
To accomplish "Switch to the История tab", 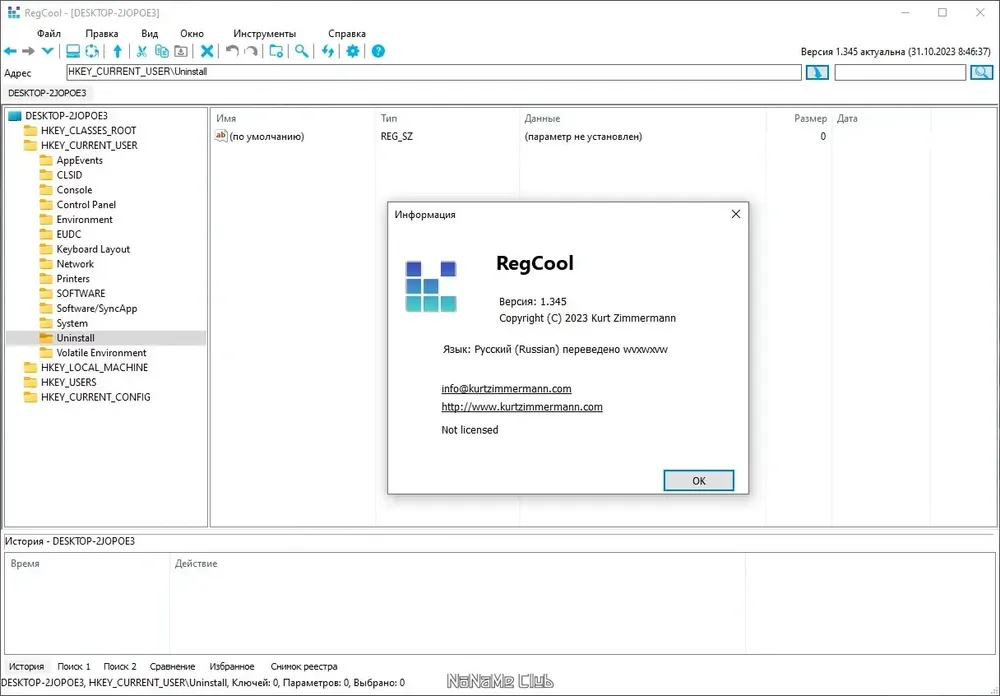I will pos(27,666).
